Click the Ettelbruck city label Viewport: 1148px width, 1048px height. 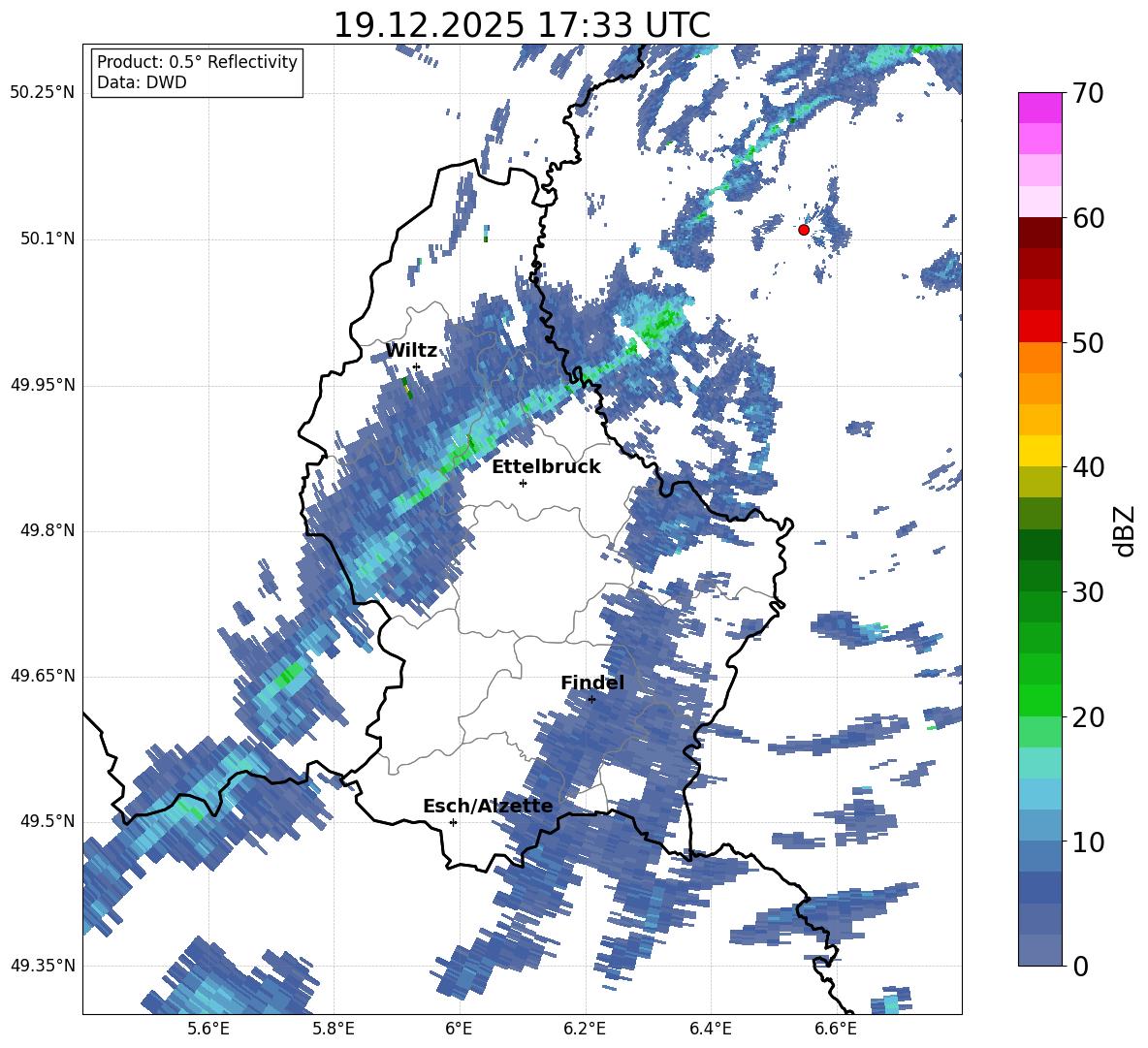coord(546,467)
